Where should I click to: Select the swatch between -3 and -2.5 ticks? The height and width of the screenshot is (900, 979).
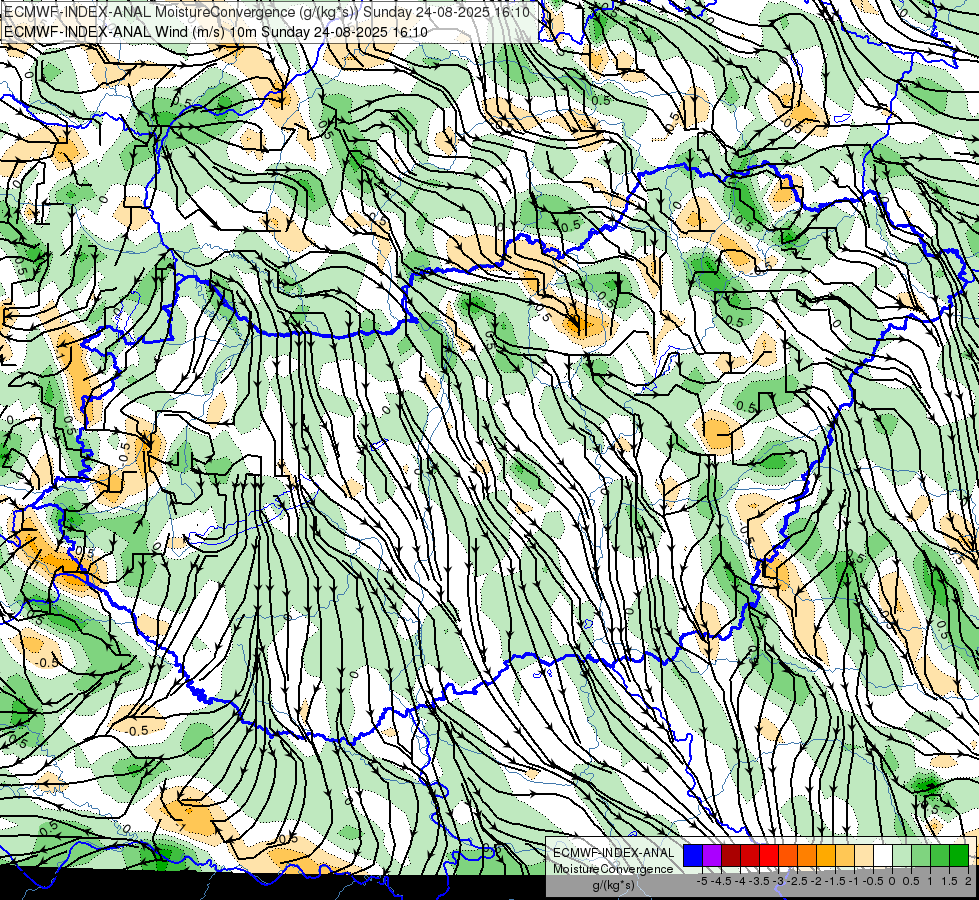pos(788,855)
